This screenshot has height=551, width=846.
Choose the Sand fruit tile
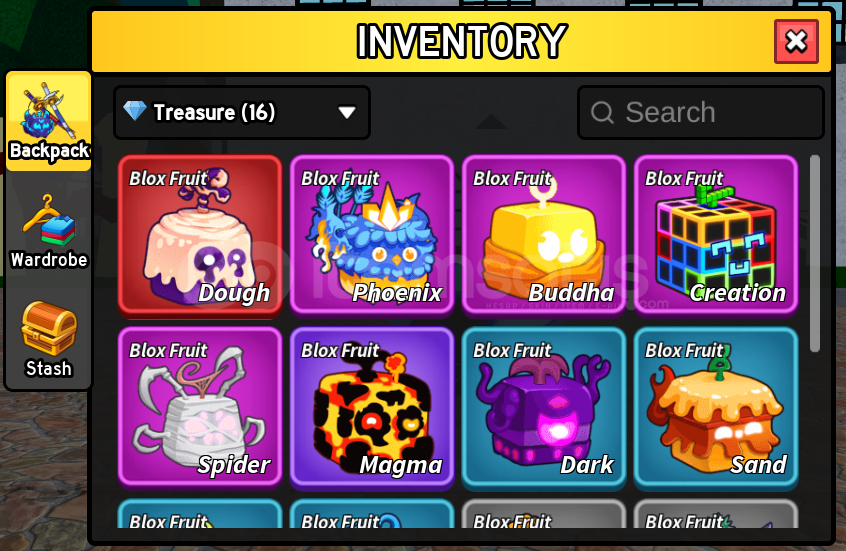pos(716,407)
